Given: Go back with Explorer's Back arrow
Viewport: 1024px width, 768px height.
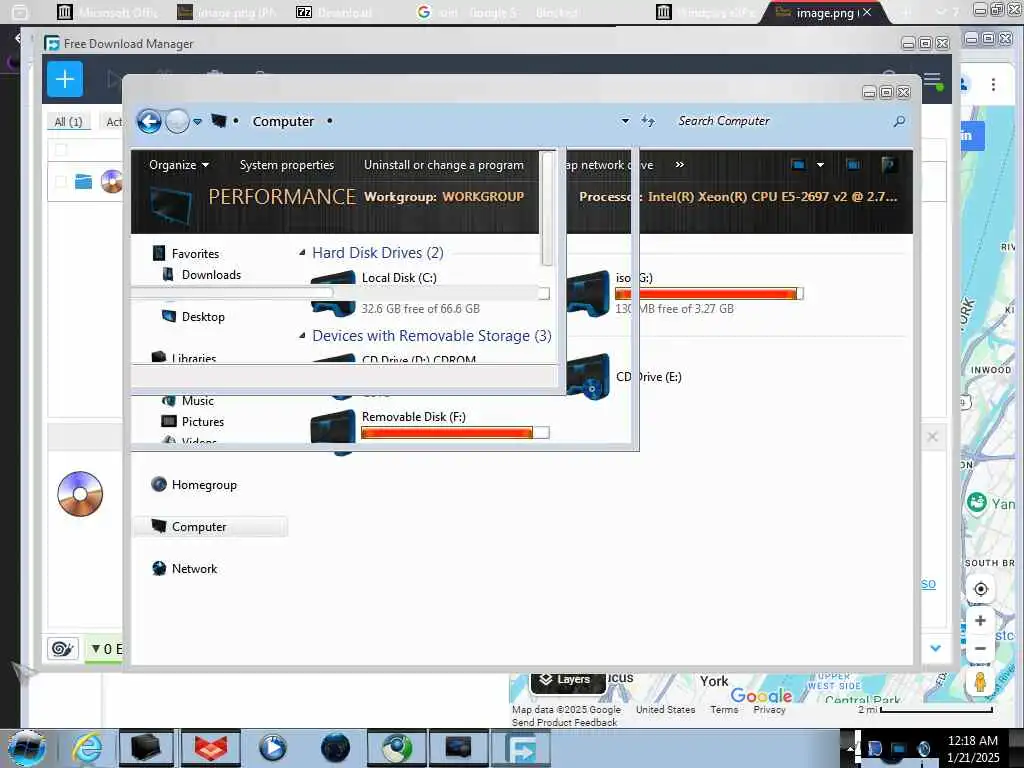Looking at the screenshot, I should click(x=149, y=121).
